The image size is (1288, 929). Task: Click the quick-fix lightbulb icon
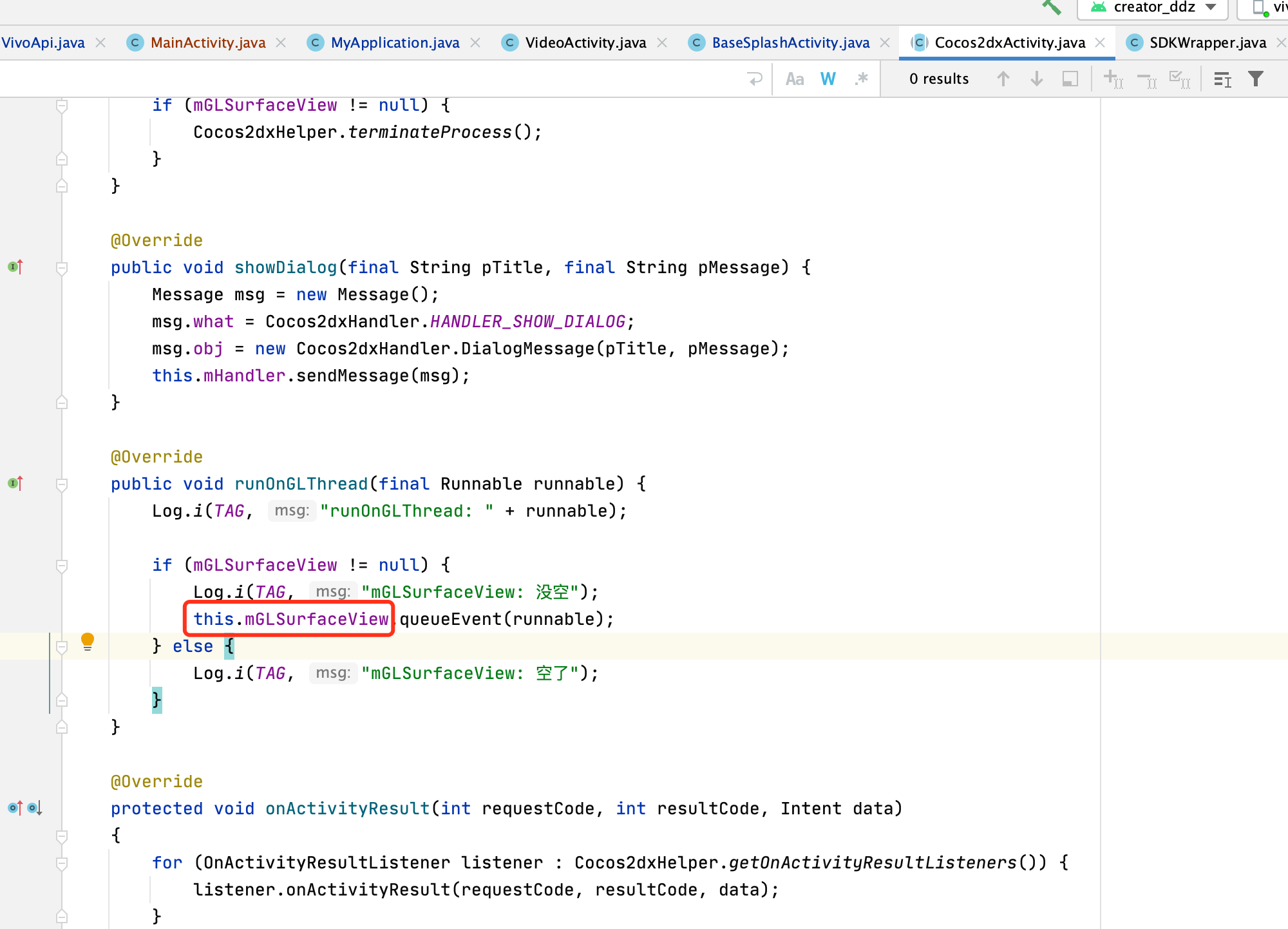pos(88,641)
